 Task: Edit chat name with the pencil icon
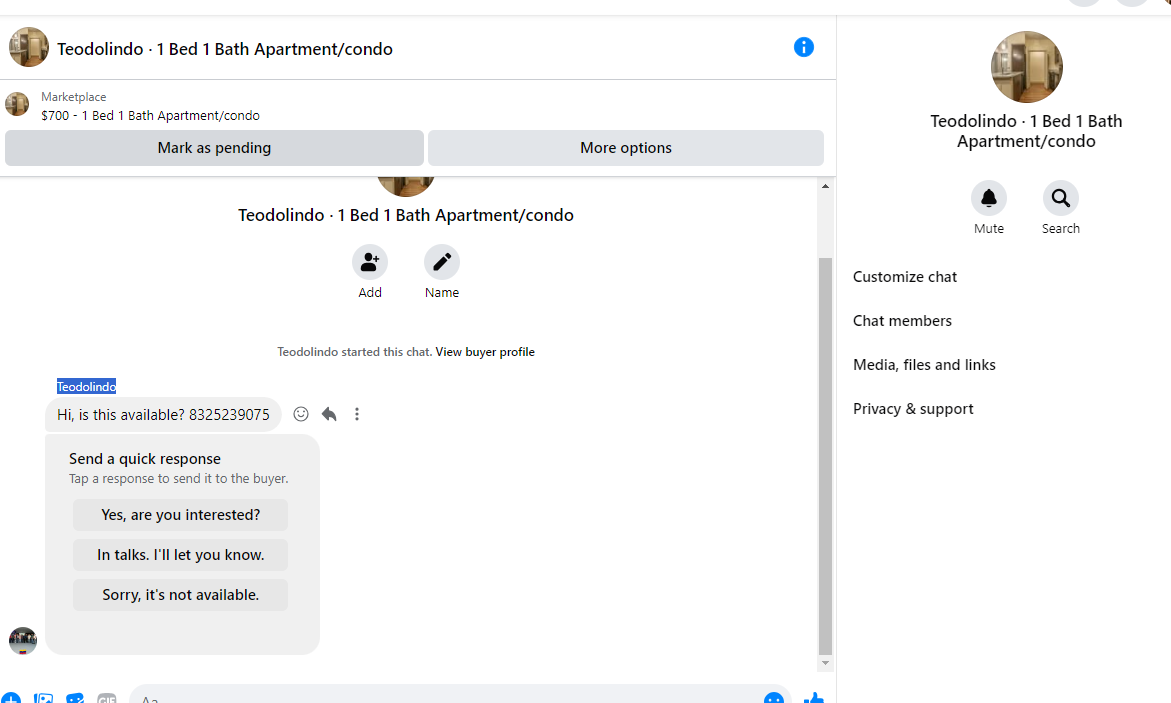point(441,262)
